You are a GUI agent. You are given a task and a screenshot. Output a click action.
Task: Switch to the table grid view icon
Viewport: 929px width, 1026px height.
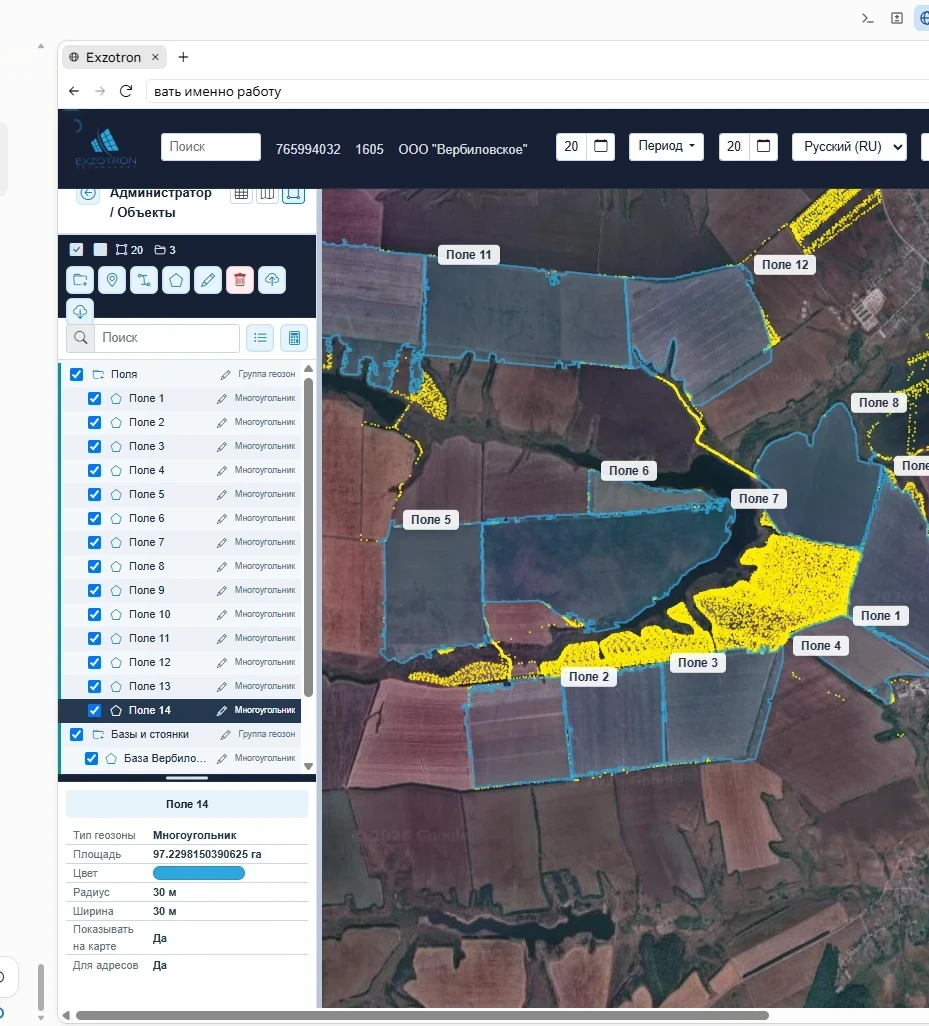coord(241,194)
